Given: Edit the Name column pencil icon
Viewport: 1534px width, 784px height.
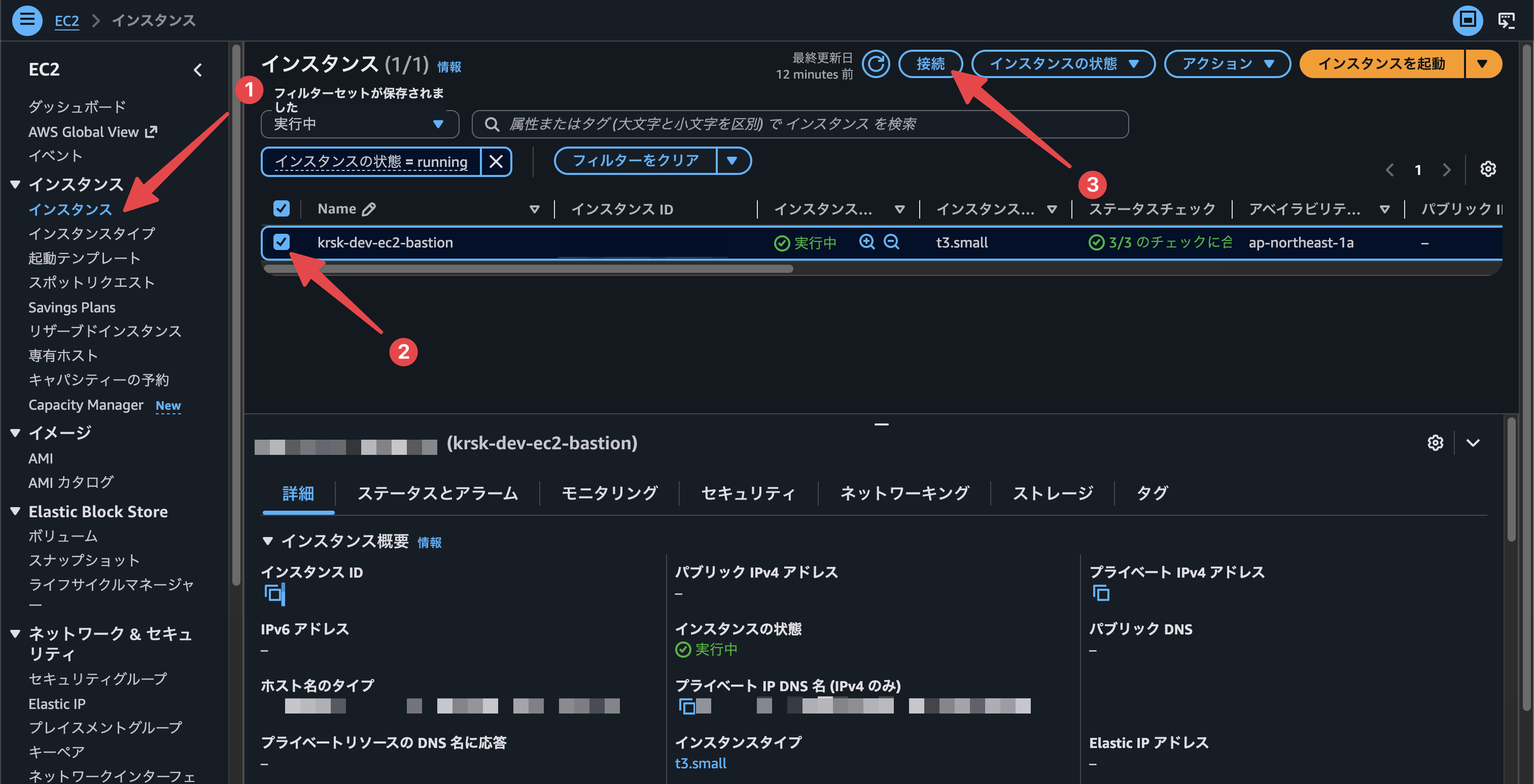Looking at the screenshot, I should tap(369, 209).
